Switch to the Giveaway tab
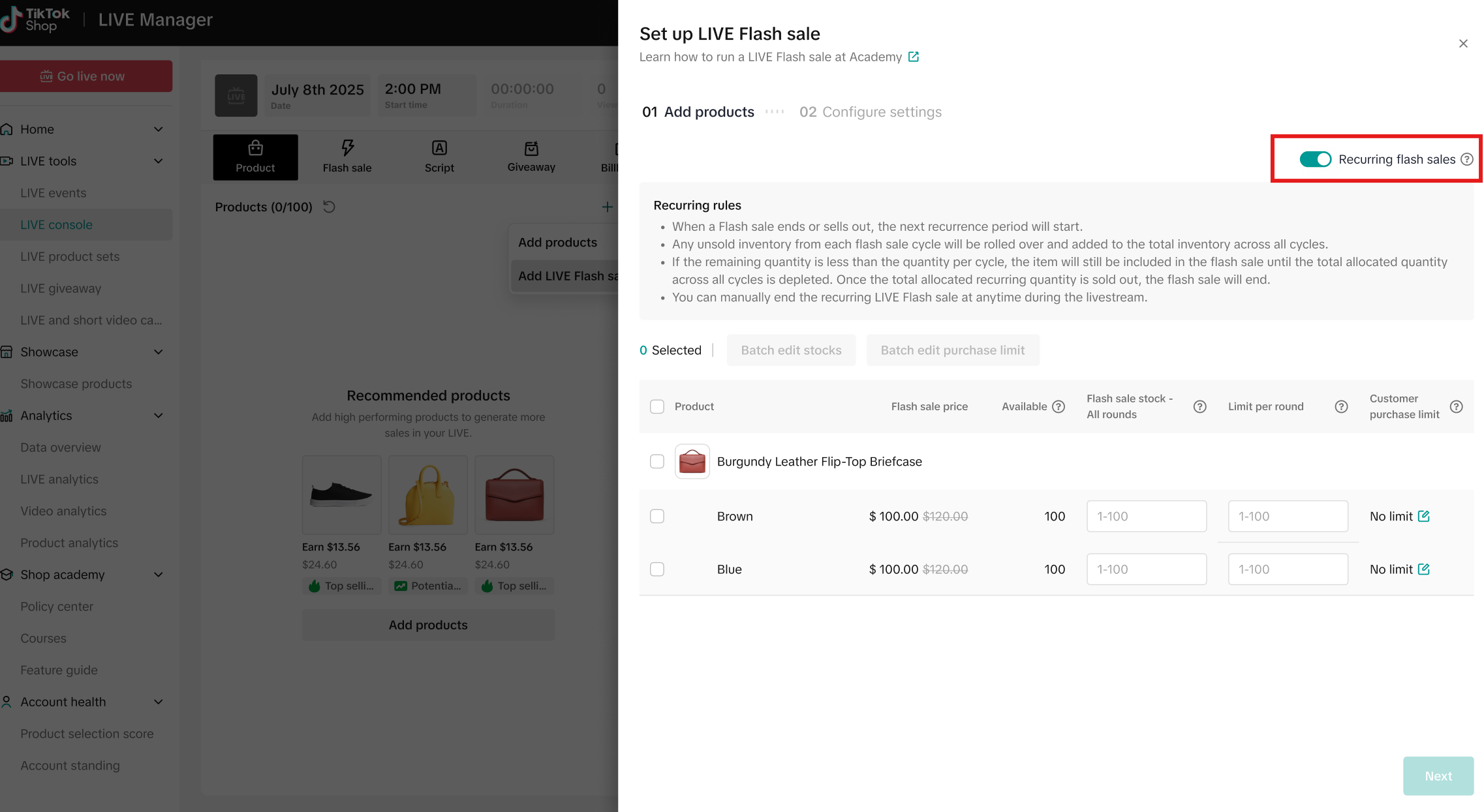Image resolution: width=1484 pixels, height=812 pixels. (x=531, y=157)
